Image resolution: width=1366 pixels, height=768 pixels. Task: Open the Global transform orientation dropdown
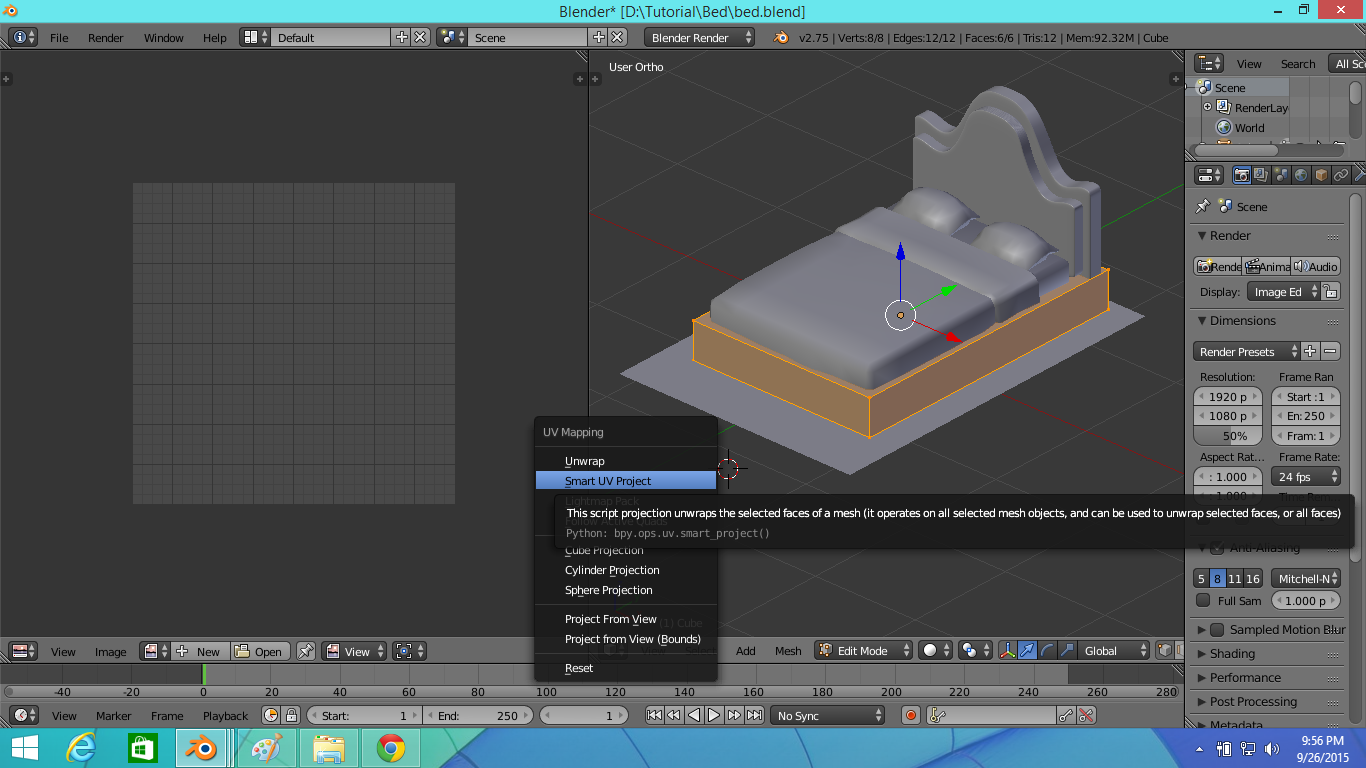[1113, 651]
